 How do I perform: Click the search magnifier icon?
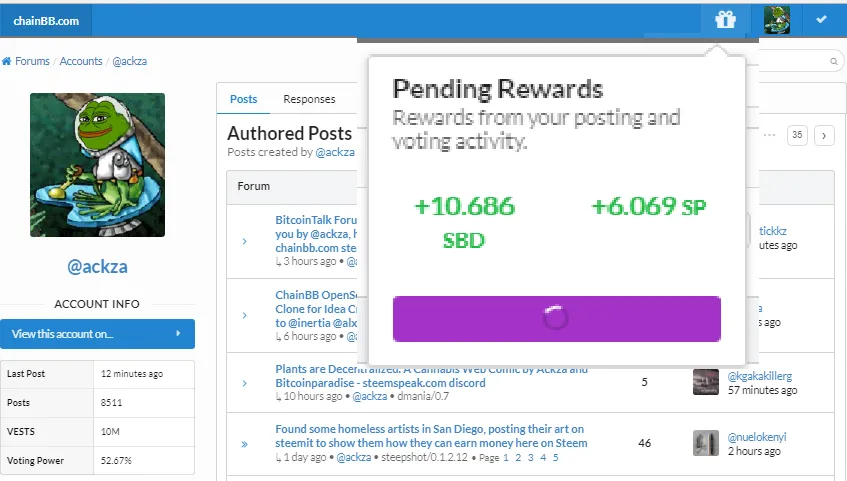tap(834, 61)
